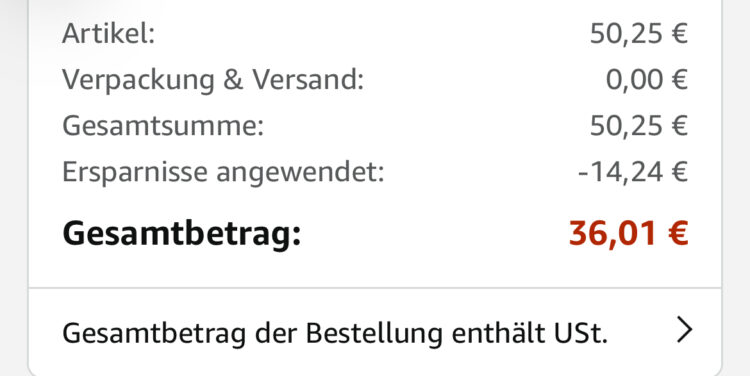The width and height of the screenshot is (750, 376).
Task: Select the red 36,01 € total amount
Action: 628,233
